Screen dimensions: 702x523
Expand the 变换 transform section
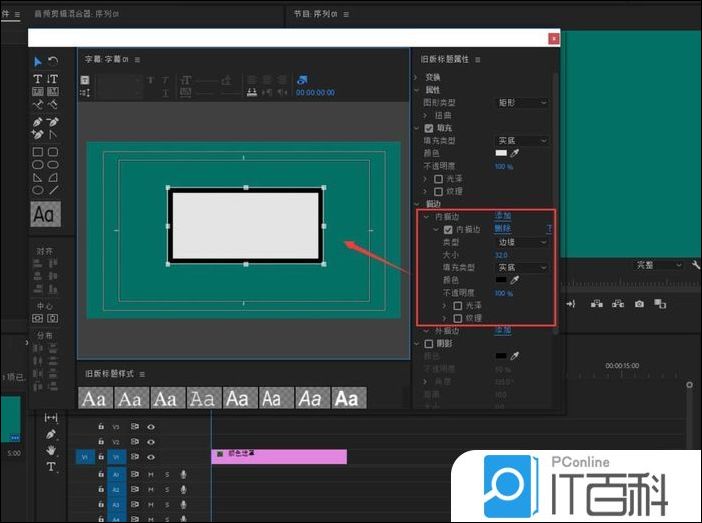tap(418, 77)
